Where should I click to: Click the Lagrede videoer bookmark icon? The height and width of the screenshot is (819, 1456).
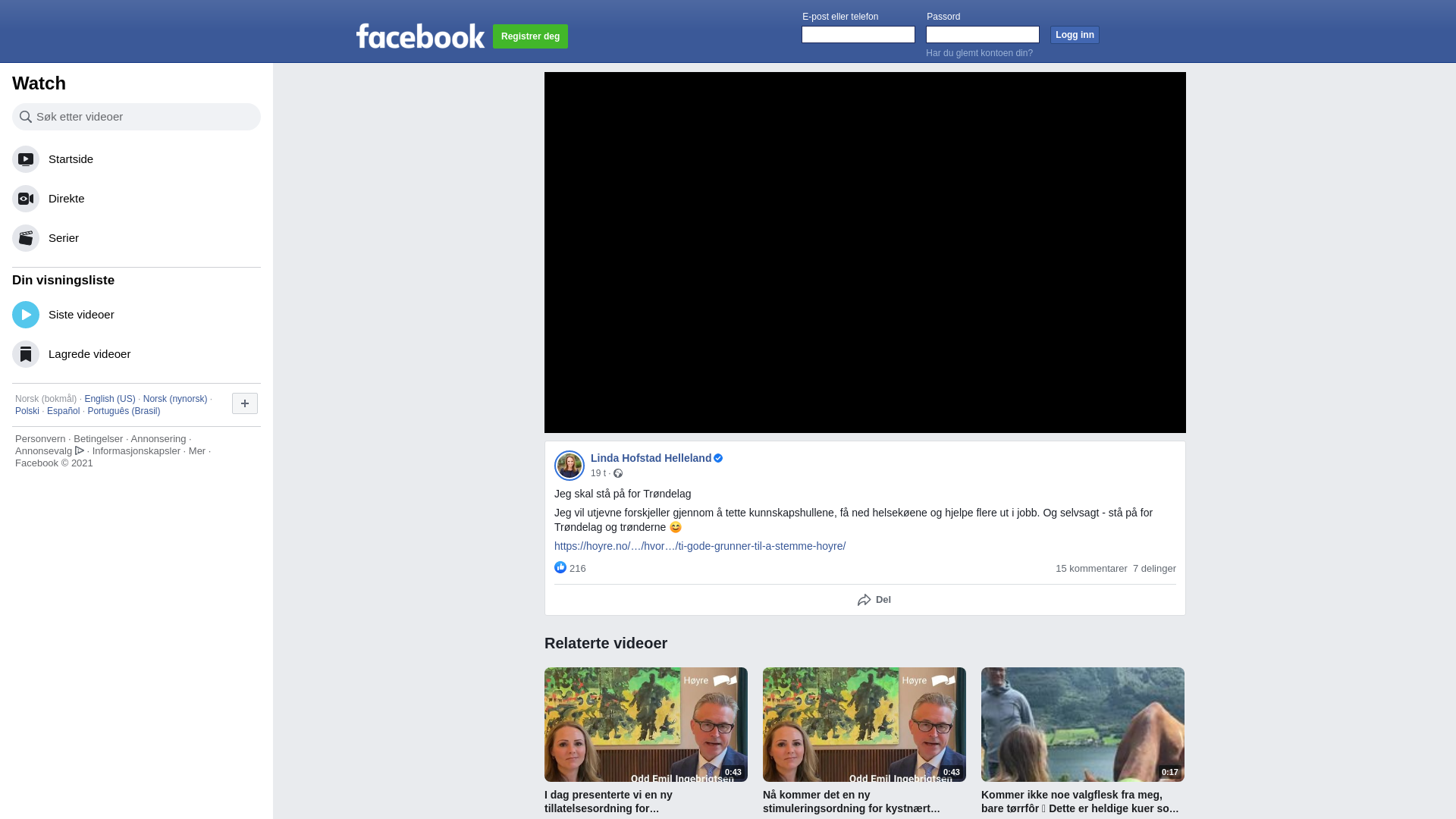[x=26, y=354]
